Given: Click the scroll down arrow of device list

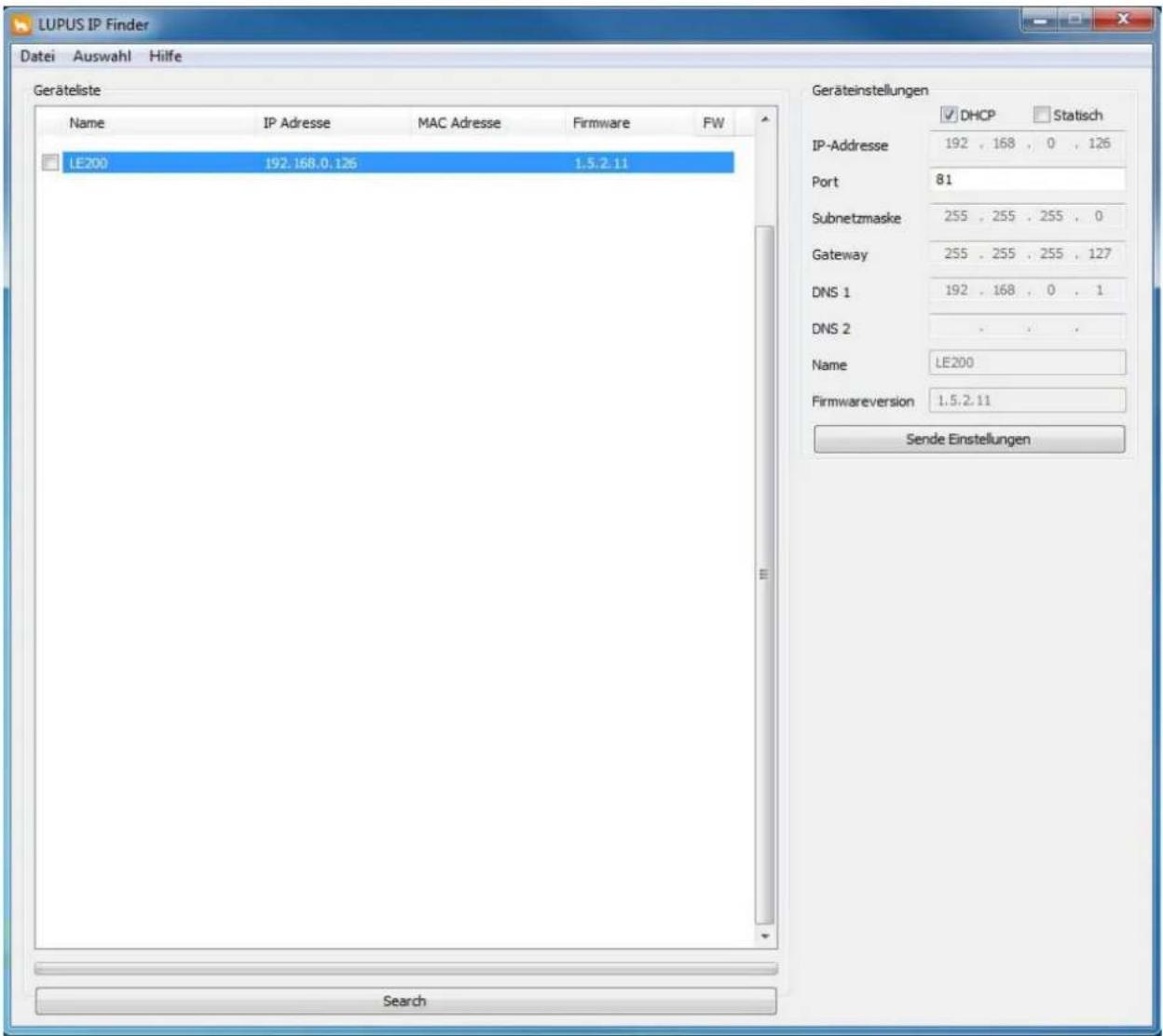Looking at the screenshot, I should tap(765, 935).
